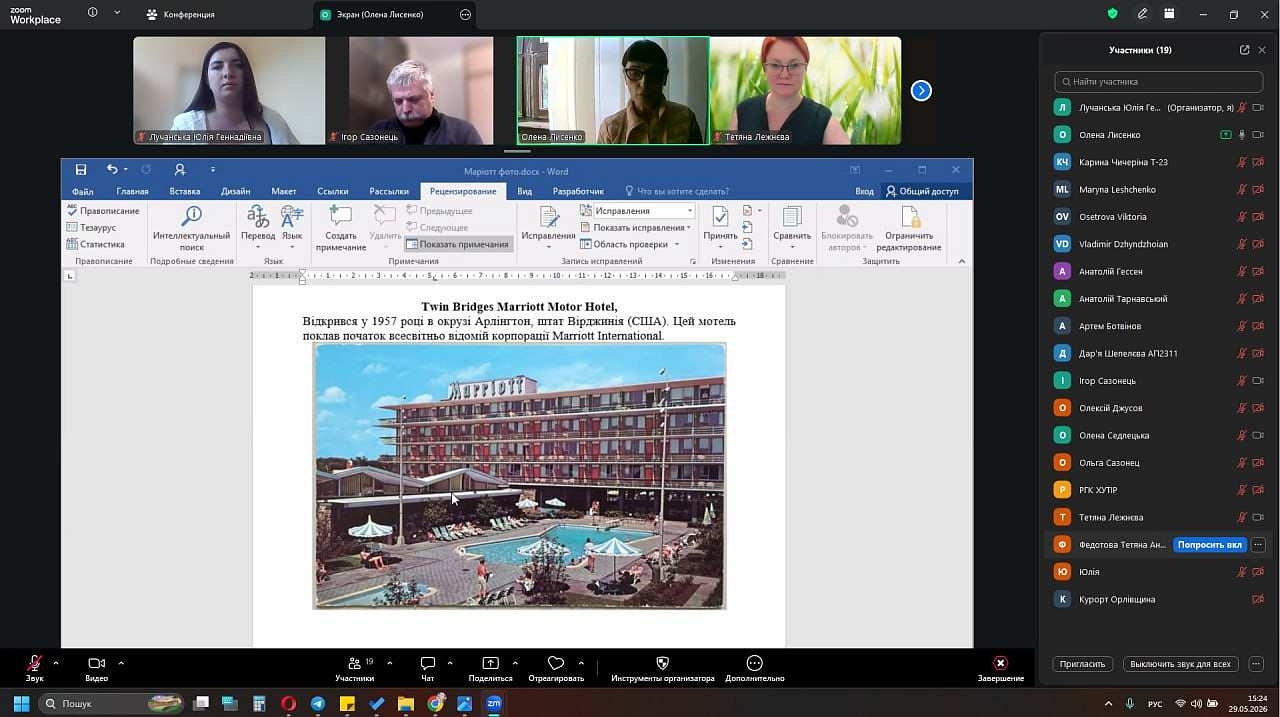Image resolution: width=1280 pixels, height=717 pixels.
Task: Switch to the Вставка tab in Word
Action: click(185, 191)
